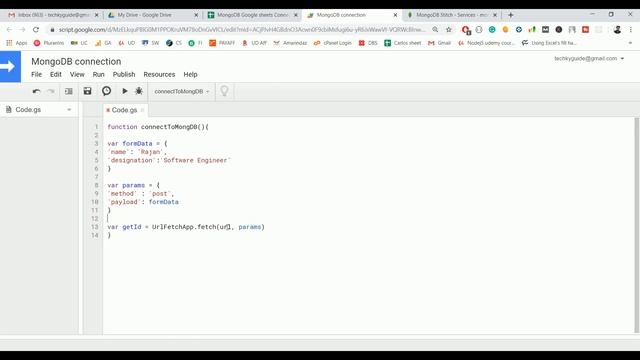Click 'connectToMongoDB' in the function declaration
Viewport: 640px width, 360px height.
tap(169, 127)
